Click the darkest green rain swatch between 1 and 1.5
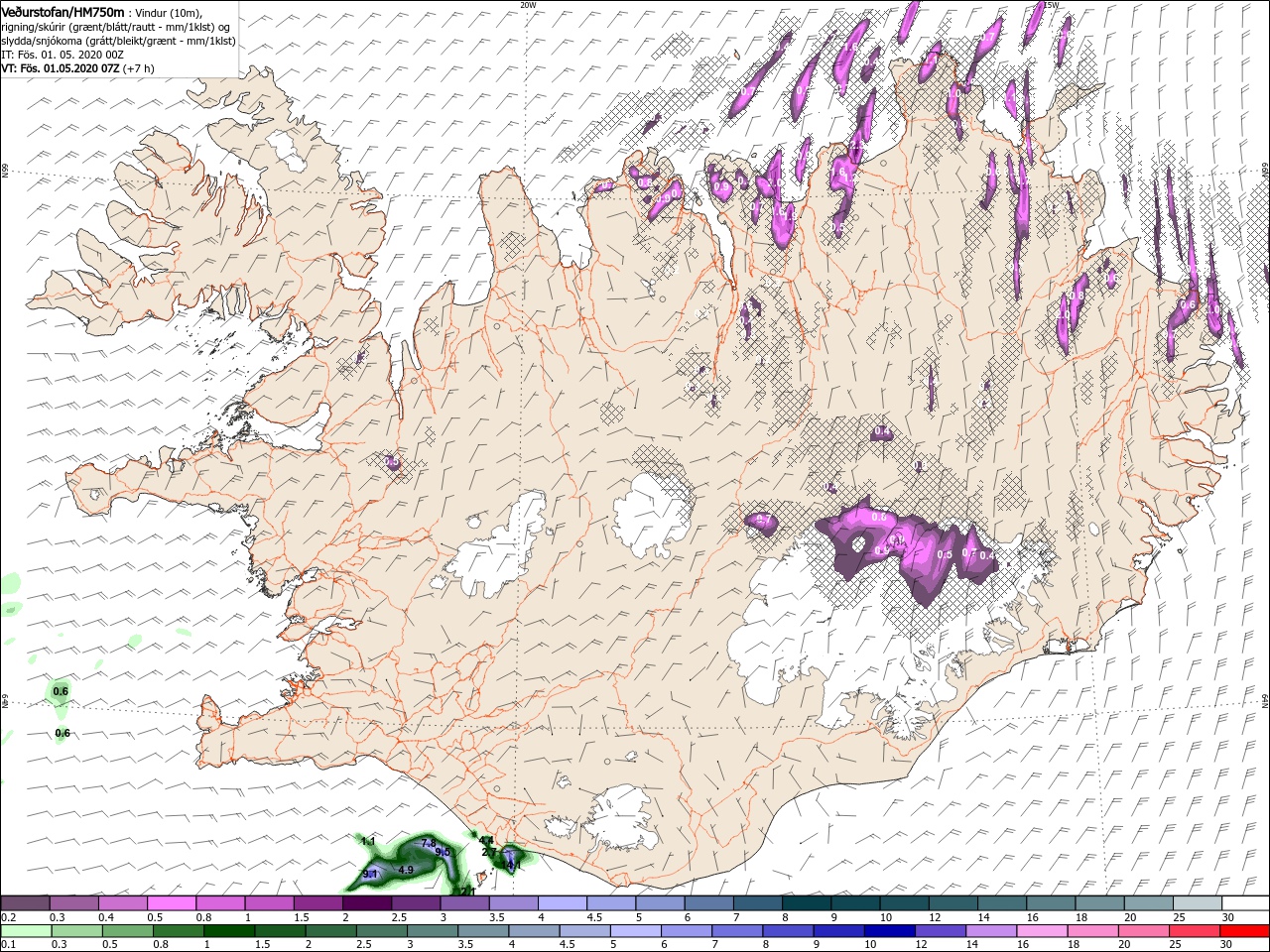 pyautogui.click(x=229, y=931)
